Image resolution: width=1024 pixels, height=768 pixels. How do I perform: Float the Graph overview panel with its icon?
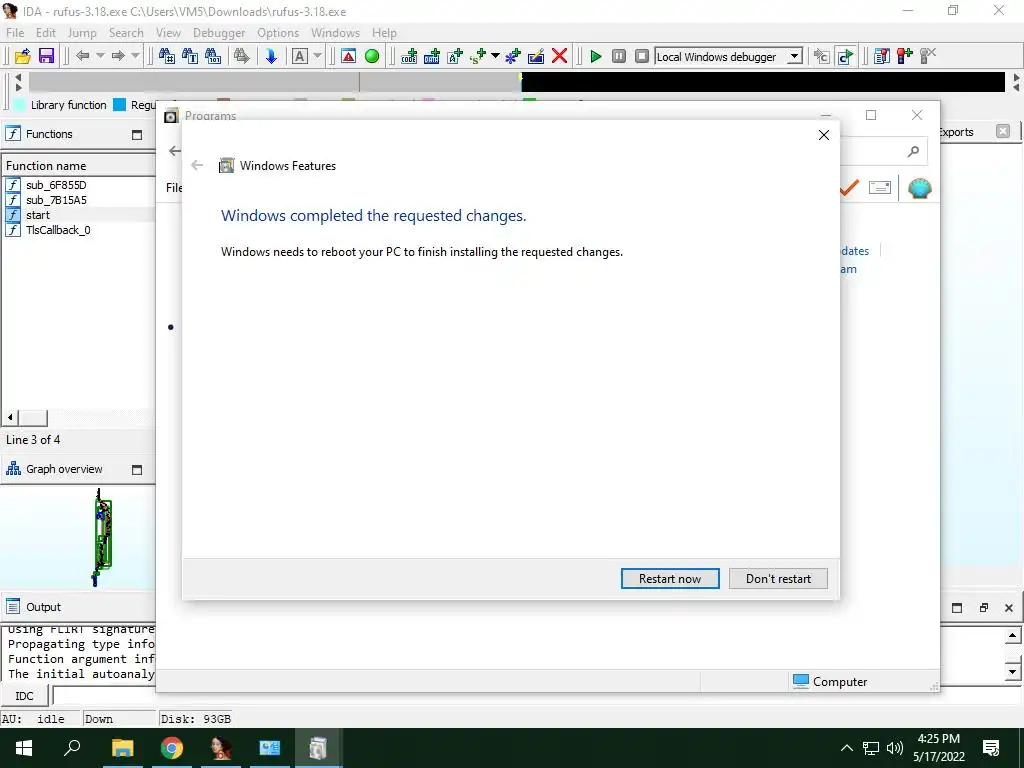137,470
